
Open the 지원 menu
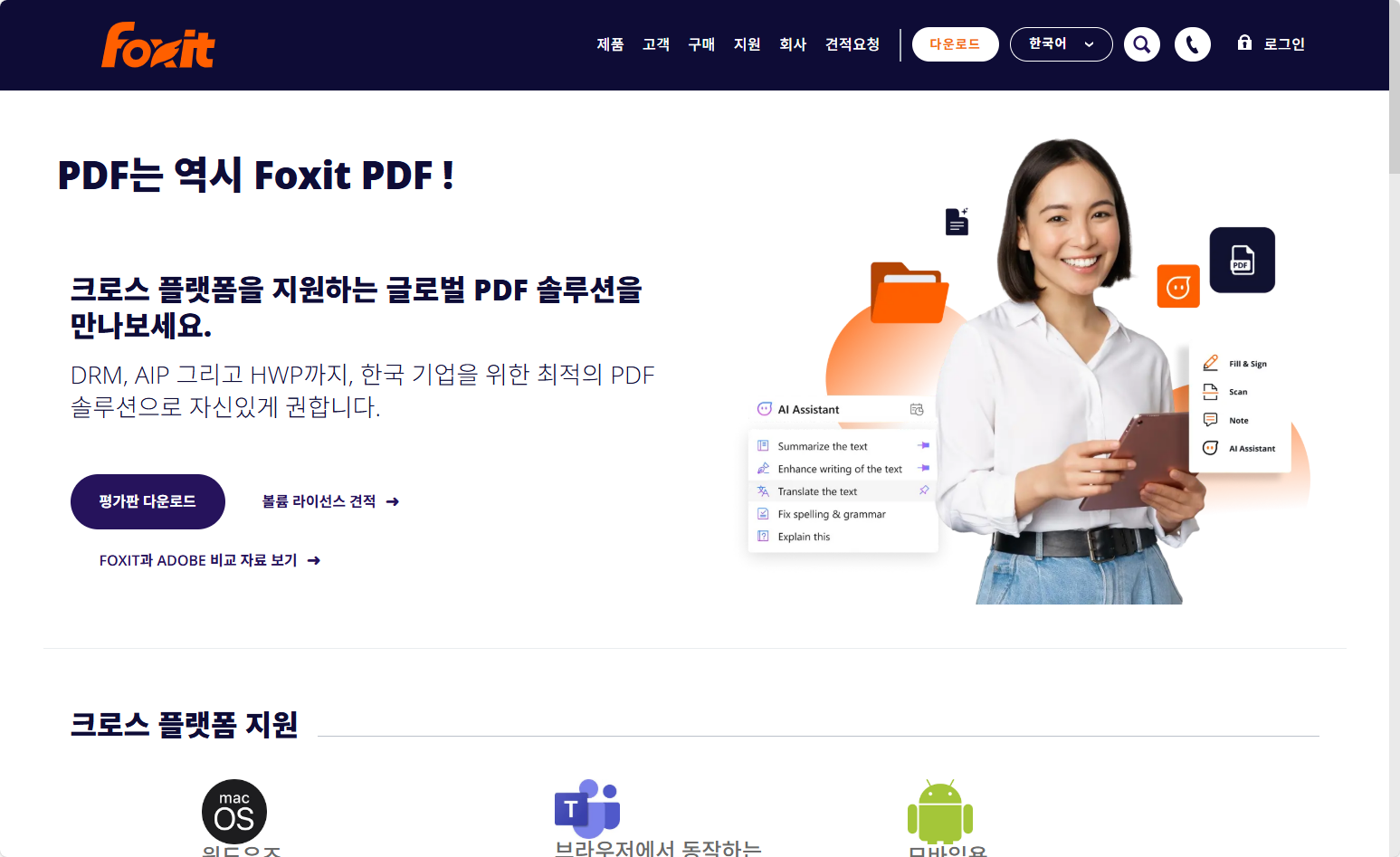point(748,44)
